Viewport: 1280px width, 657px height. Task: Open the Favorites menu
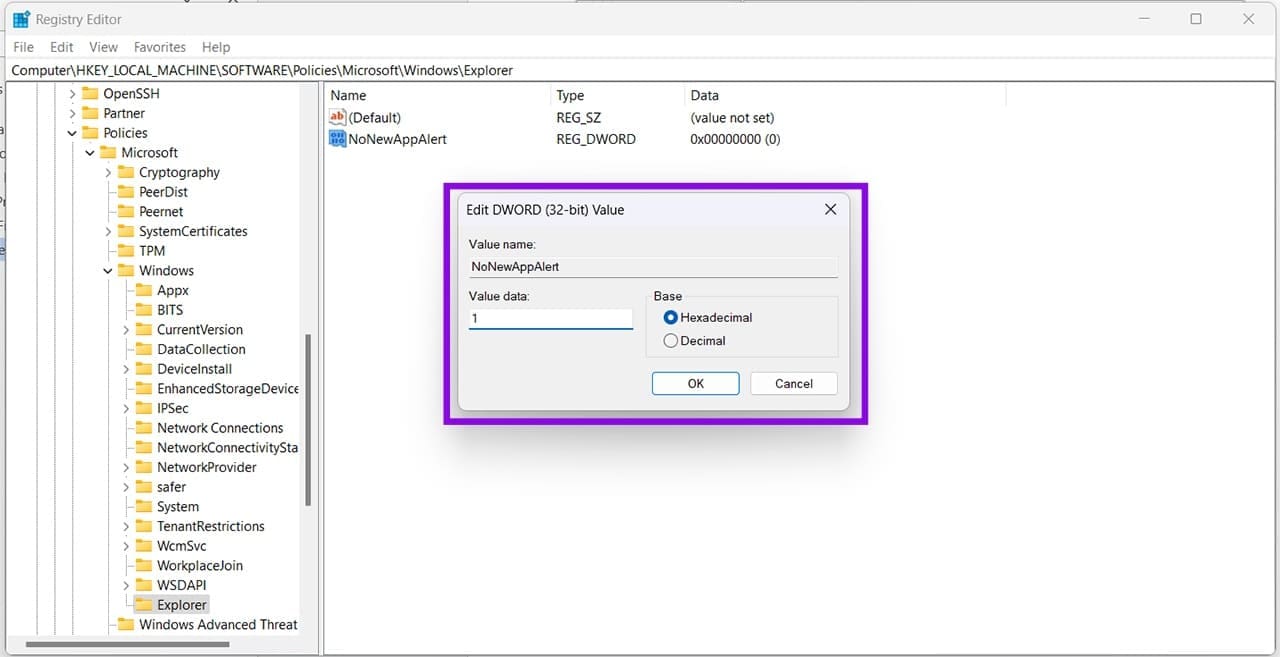click(x=160, y=47)
